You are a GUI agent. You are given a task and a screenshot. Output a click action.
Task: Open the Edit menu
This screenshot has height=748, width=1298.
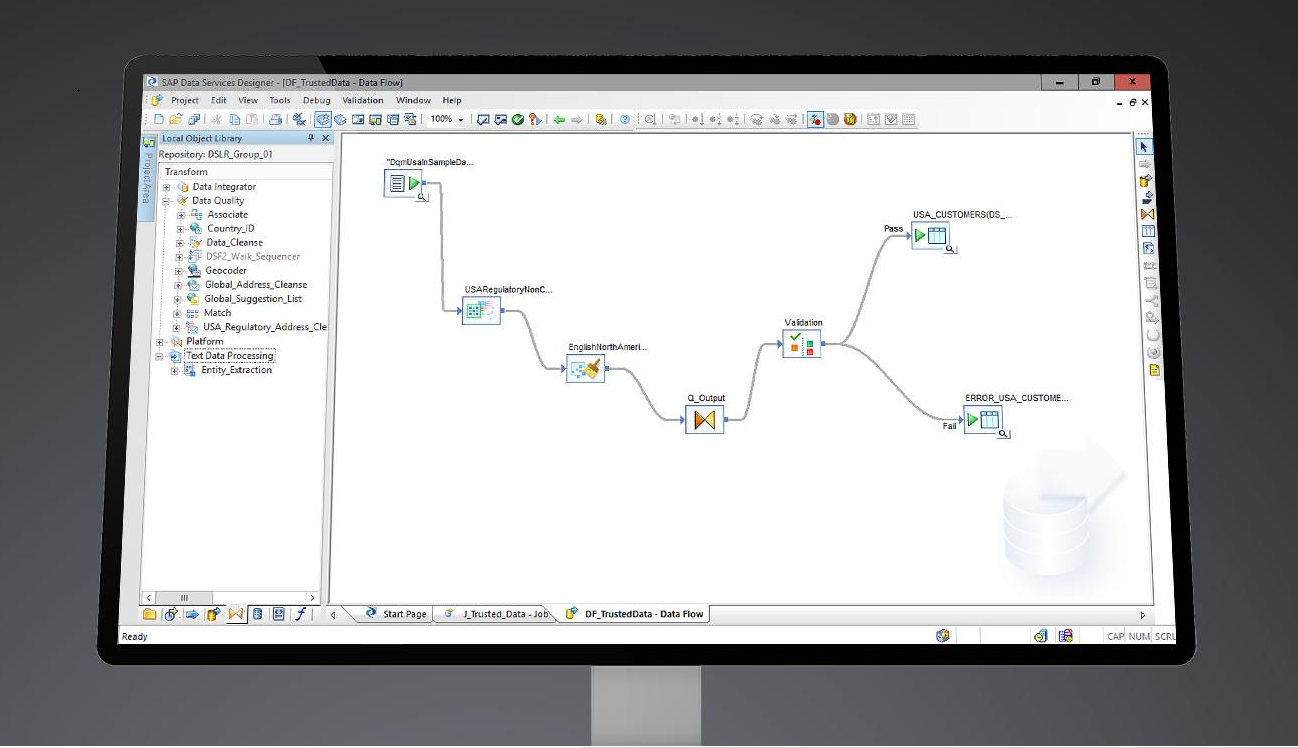219,100
